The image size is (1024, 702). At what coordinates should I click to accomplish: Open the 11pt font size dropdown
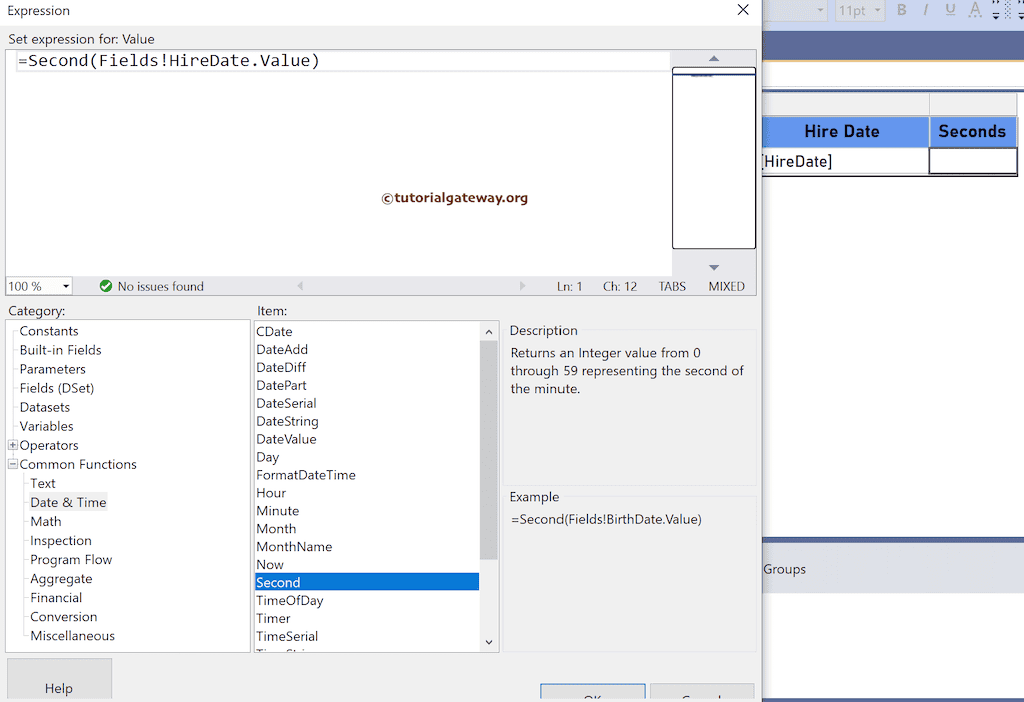pos(878,10)
